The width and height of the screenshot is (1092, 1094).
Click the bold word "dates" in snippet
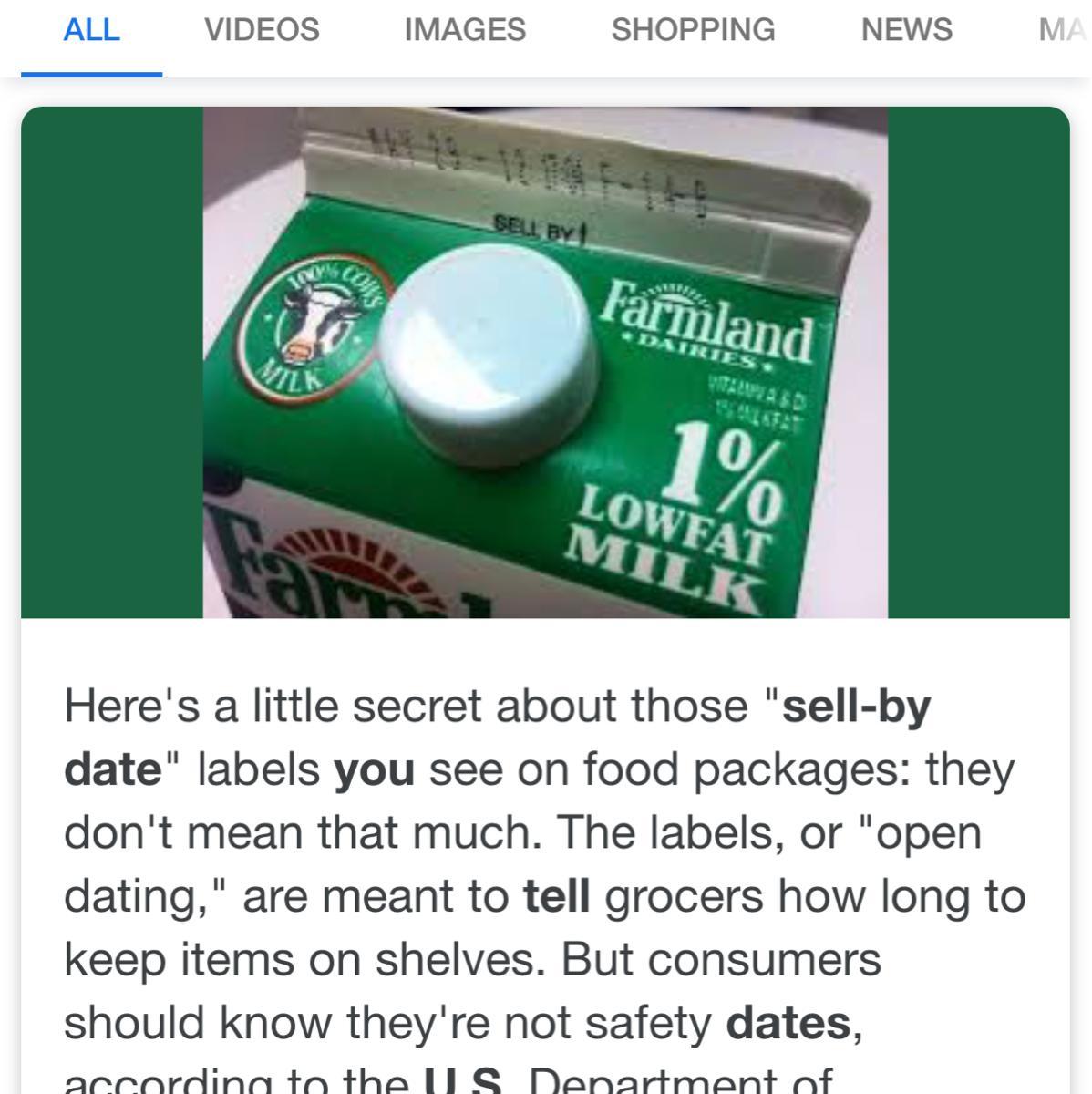pos(788,1023)
